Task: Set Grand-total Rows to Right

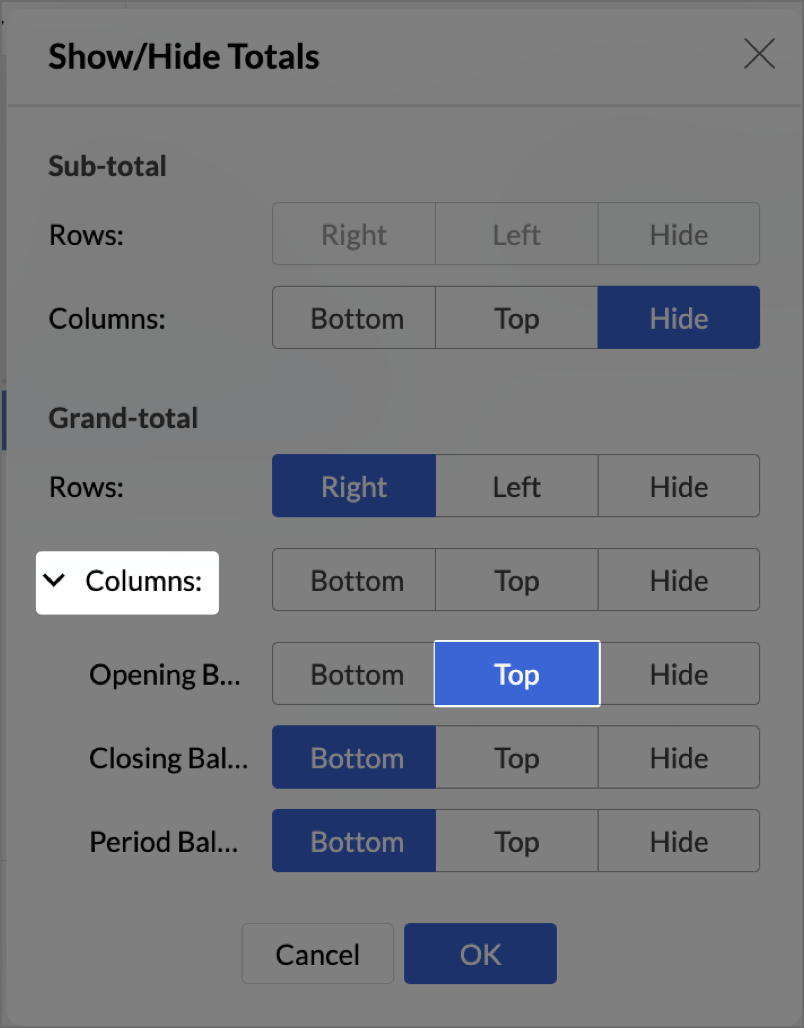Action: coord(354,487)
